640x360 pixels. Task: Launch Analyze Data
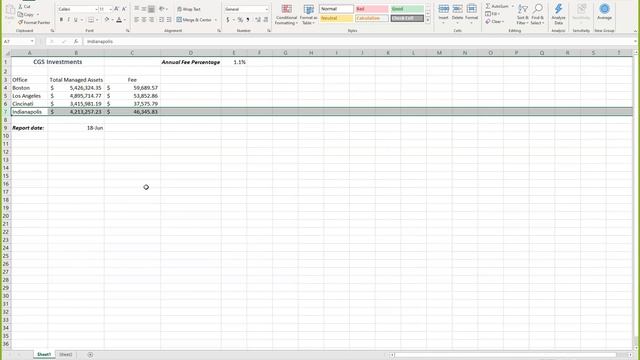pos(558,15)
